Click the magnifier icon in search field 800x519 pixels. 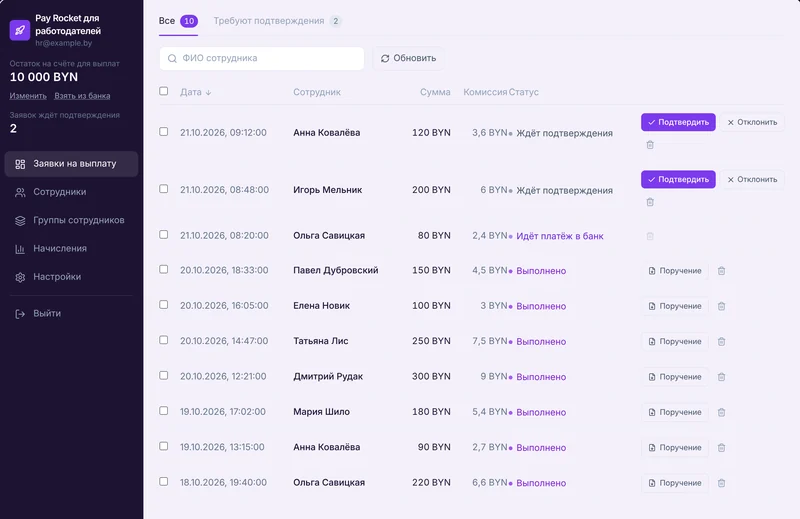pyautogui.click(x=172, y=58)
